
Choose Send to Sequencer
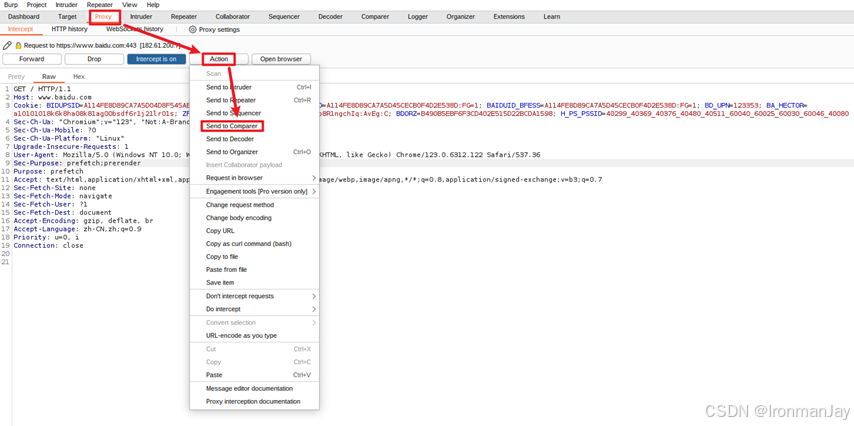pos(254,113)
